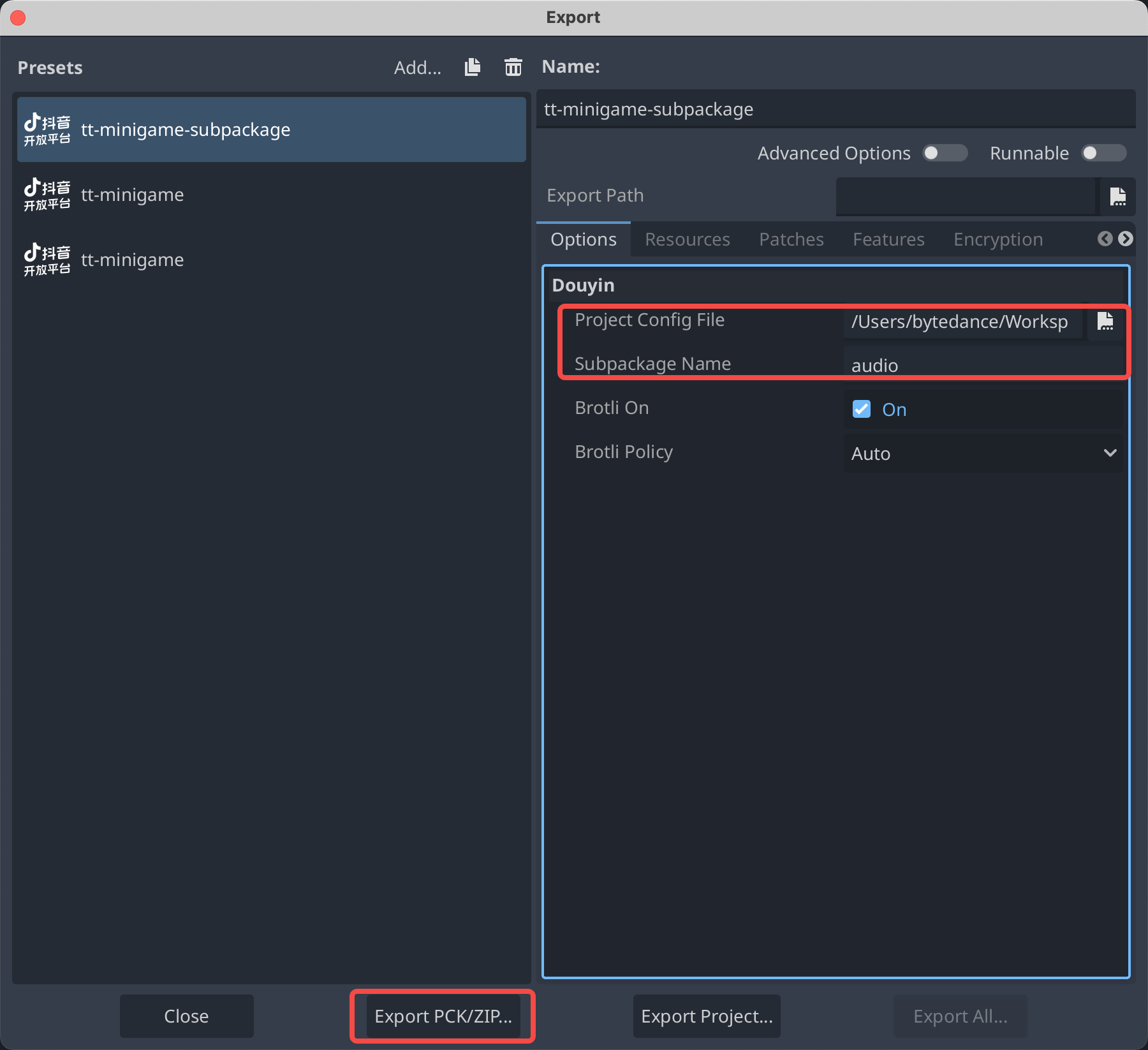Enable the Advanced Options toggle
1148x1050 pixels.
tap(945, 153)
